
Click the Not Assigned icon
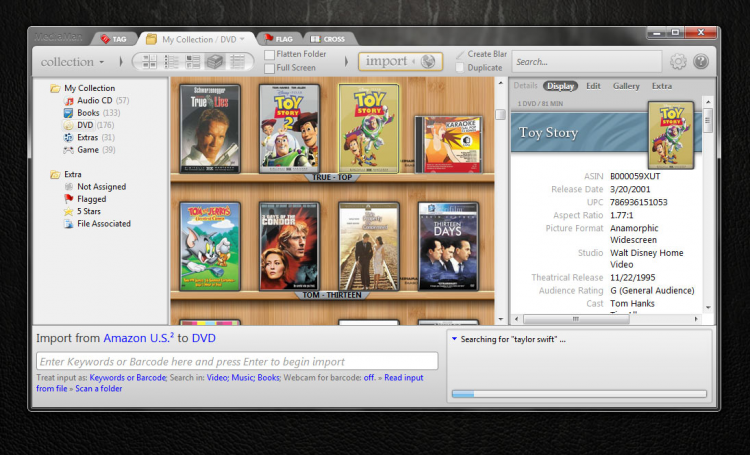(69, 187)
